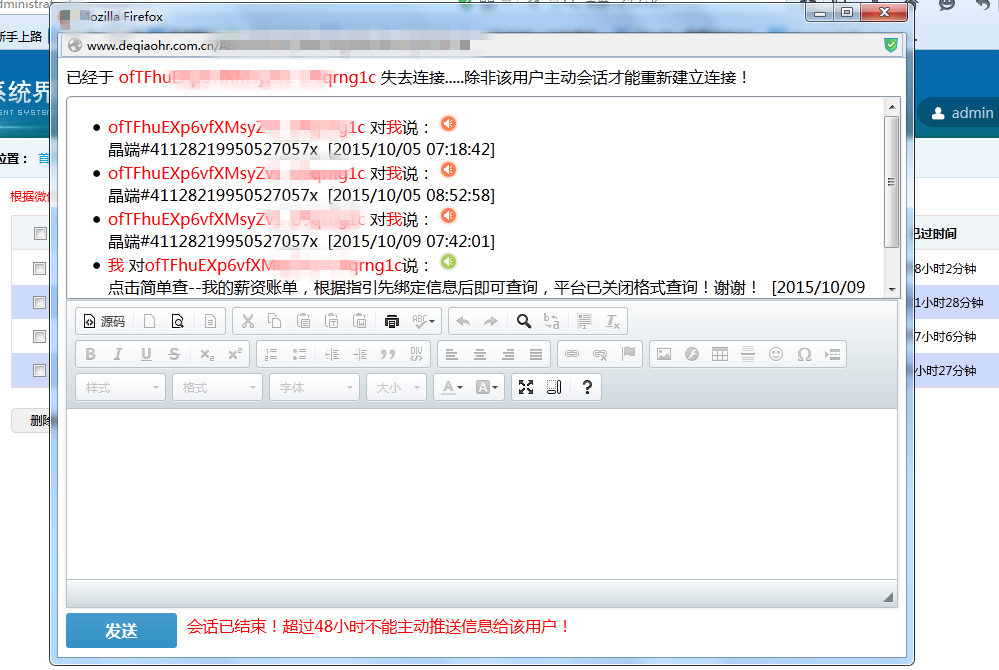Viewport: 999px width, 670px height.
Task: Click the Increase Indent icon
Action: [x=360, y=355]
